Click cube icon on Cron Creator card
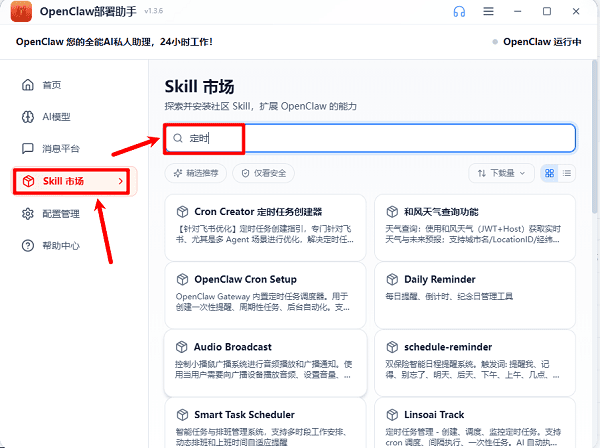Viewport: 600px width, 448px height. 182,212
